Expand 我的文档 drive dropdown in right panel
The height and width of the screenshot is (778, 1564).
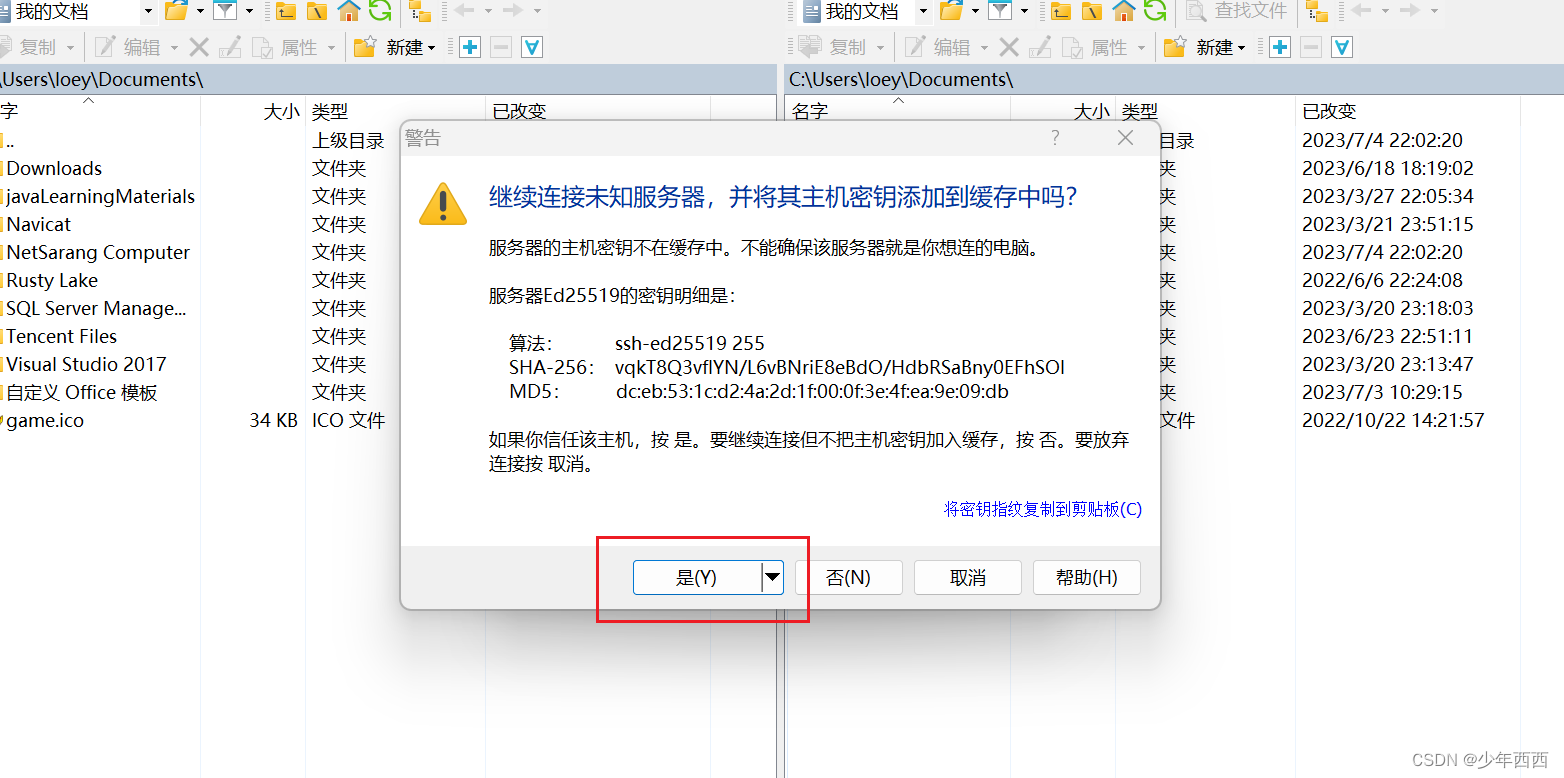point(923,11)
